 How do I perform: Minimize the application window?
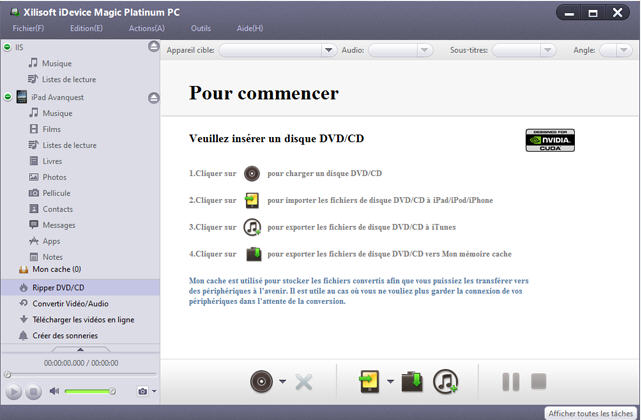coord(569,13)
